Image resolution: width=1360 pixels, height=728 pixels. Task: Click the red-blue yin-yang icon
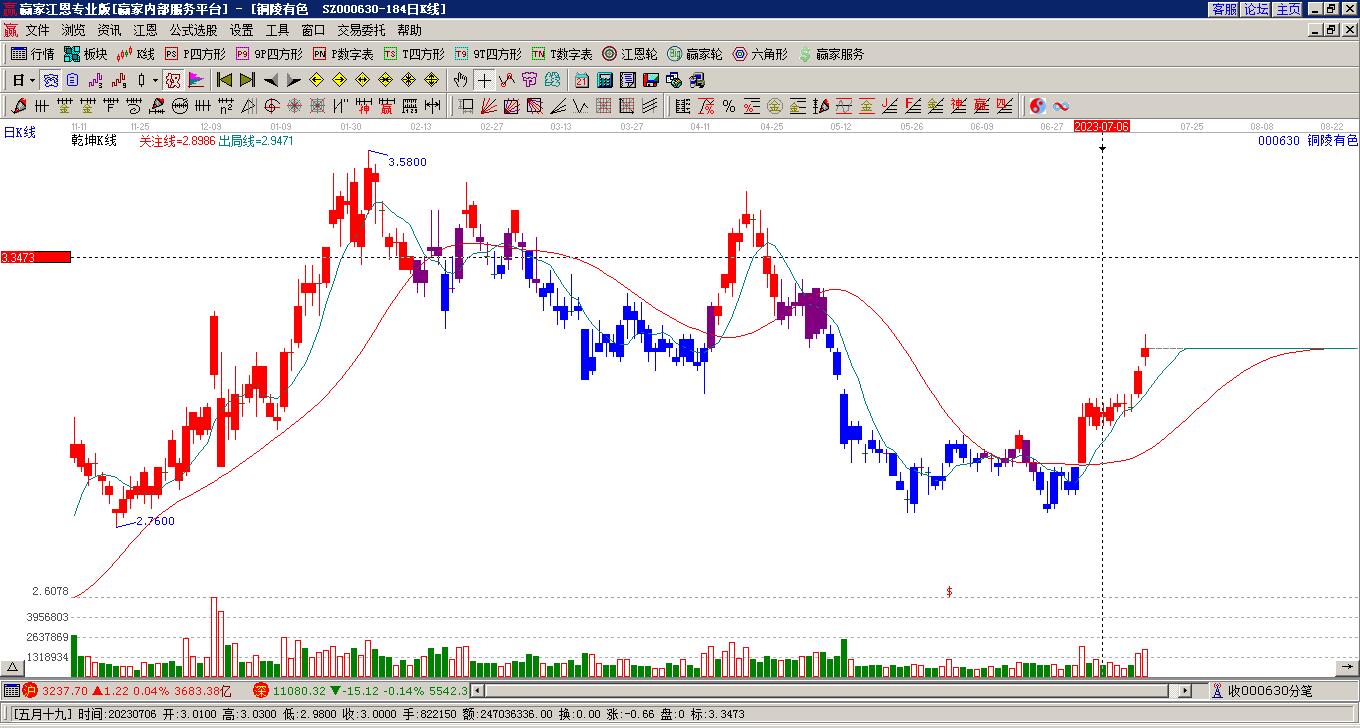pos(1038,106)
